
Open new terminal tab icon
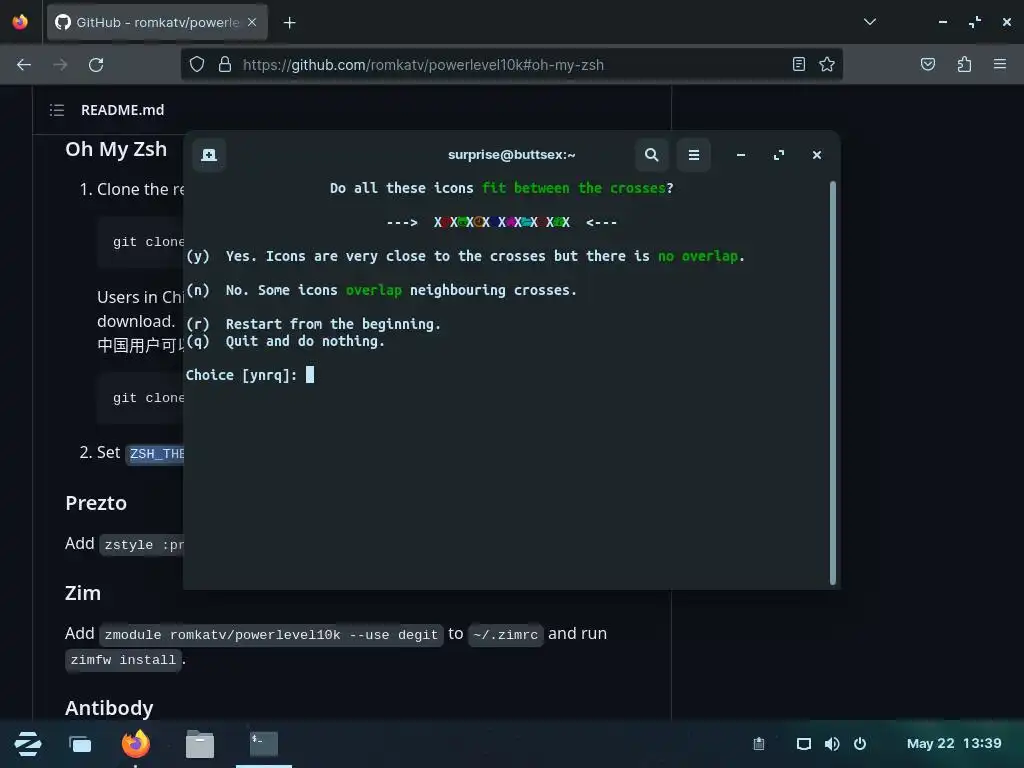(x=209, y=155)
